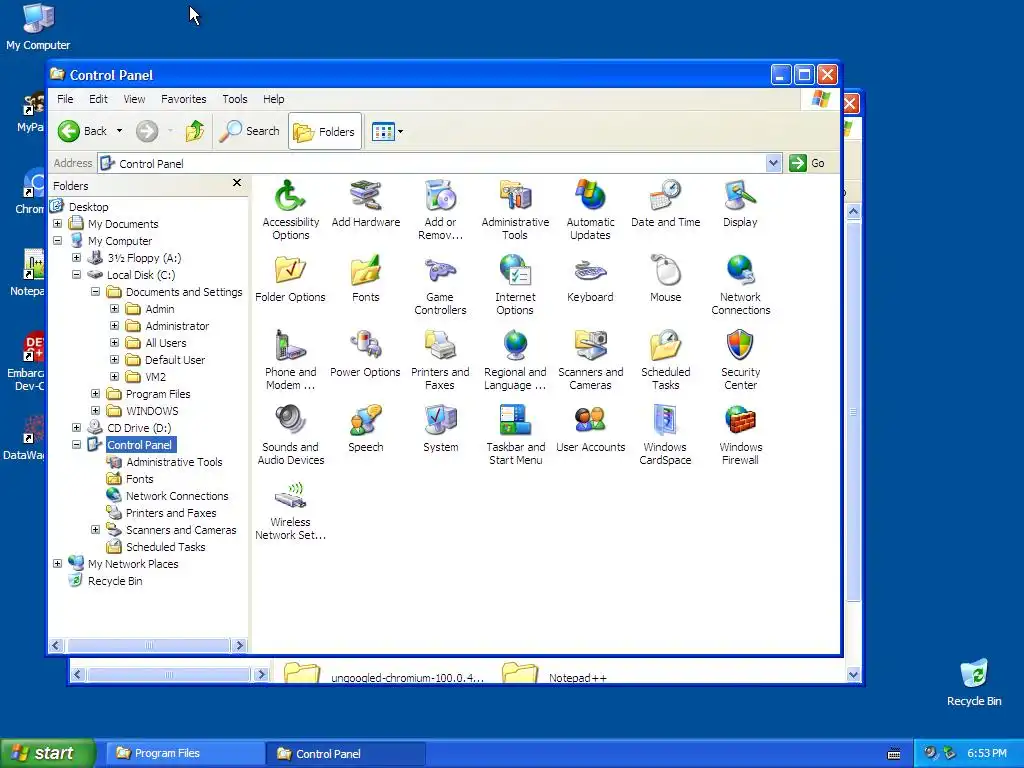Select Taskbar and Start Menu icon
Screen dimensions: 1024x768
(x=515, y=435)
